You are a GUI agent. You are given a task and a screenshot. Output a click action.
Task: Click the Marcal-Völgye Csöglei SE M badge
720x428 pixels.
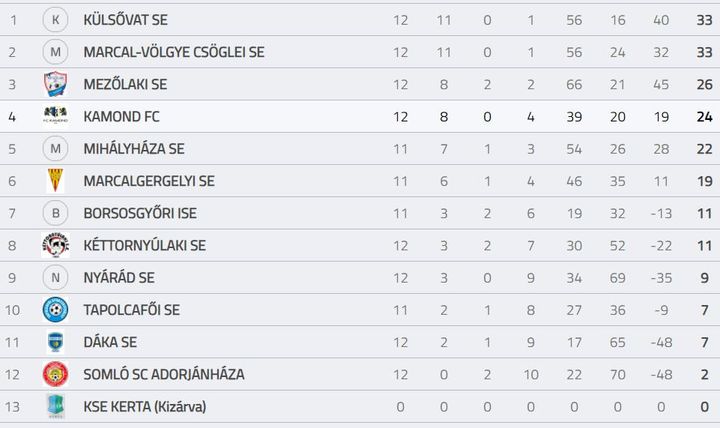pyautogui.click(x=55, y=52)
